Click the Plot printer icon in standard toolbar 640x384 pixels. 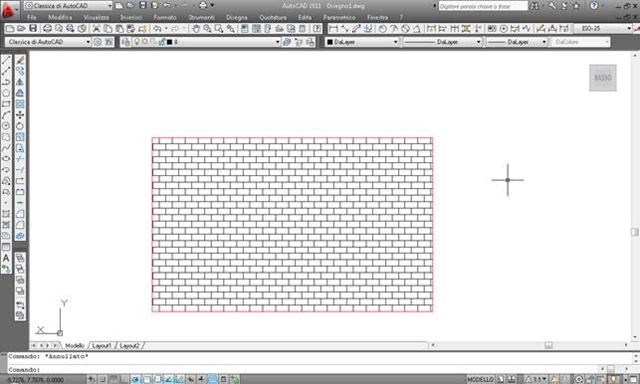pyautogui.click(x=47, y=29)
